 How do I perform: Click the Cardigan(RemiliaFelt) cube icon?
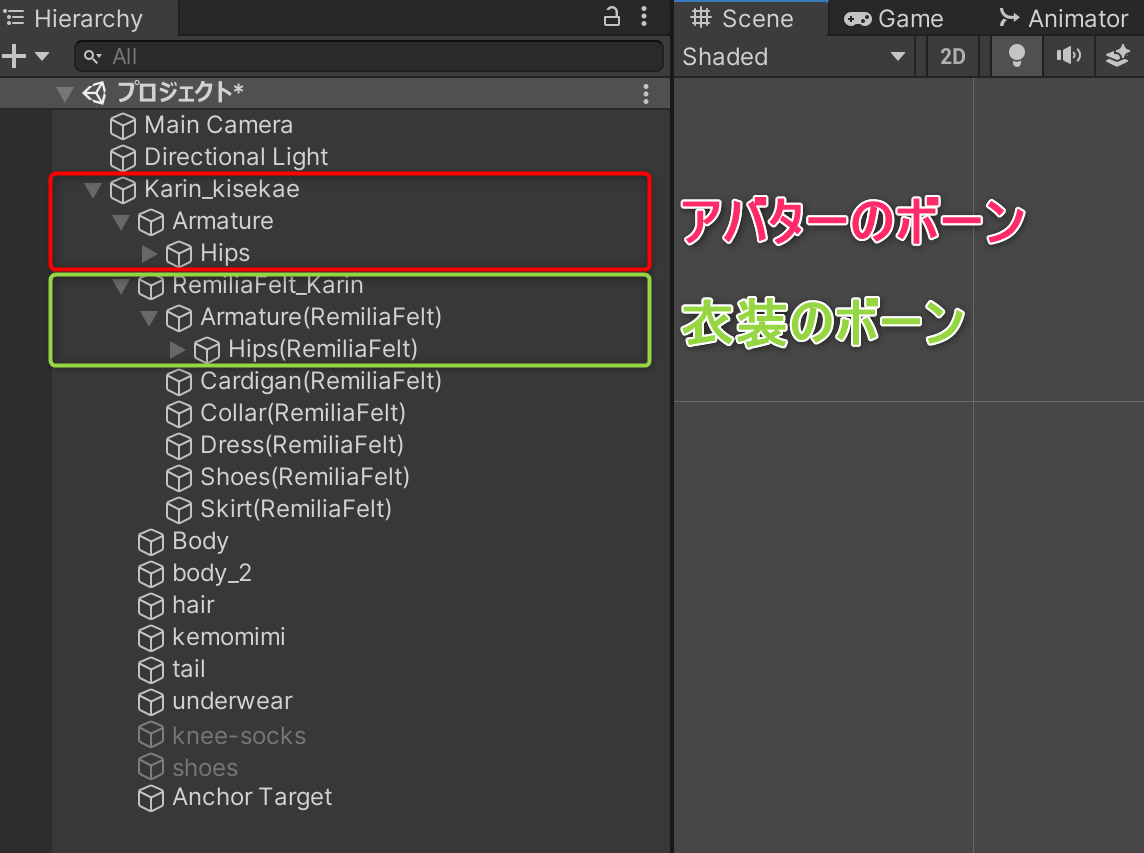tap(179, 382)
